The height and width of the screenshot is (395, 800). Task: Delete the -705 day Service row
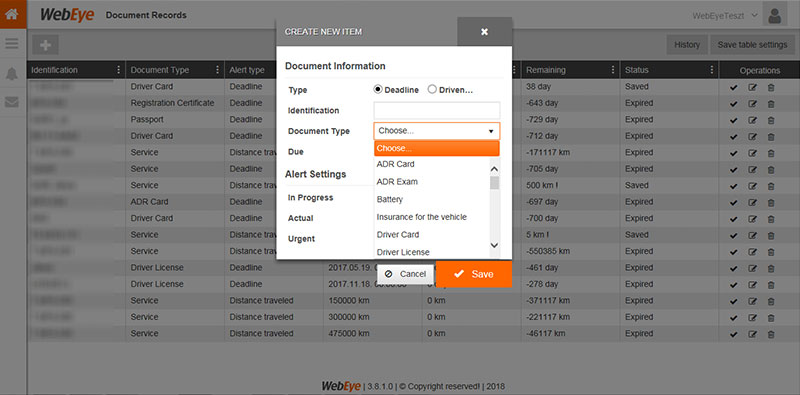point(770,169)
